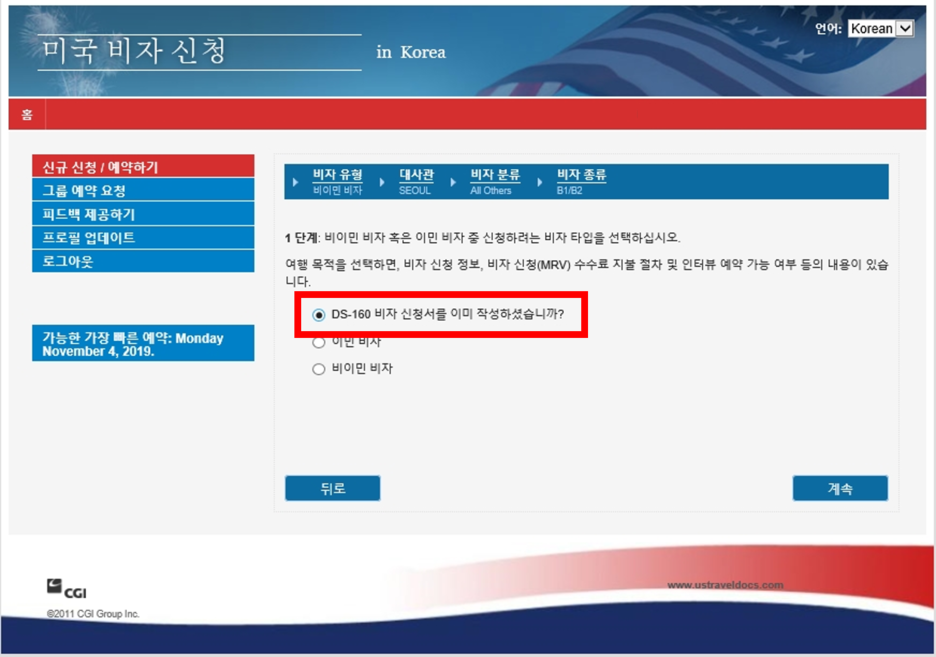
Task: Open 프로필 업데이트 sidebar item
Action: coord(143,237)
